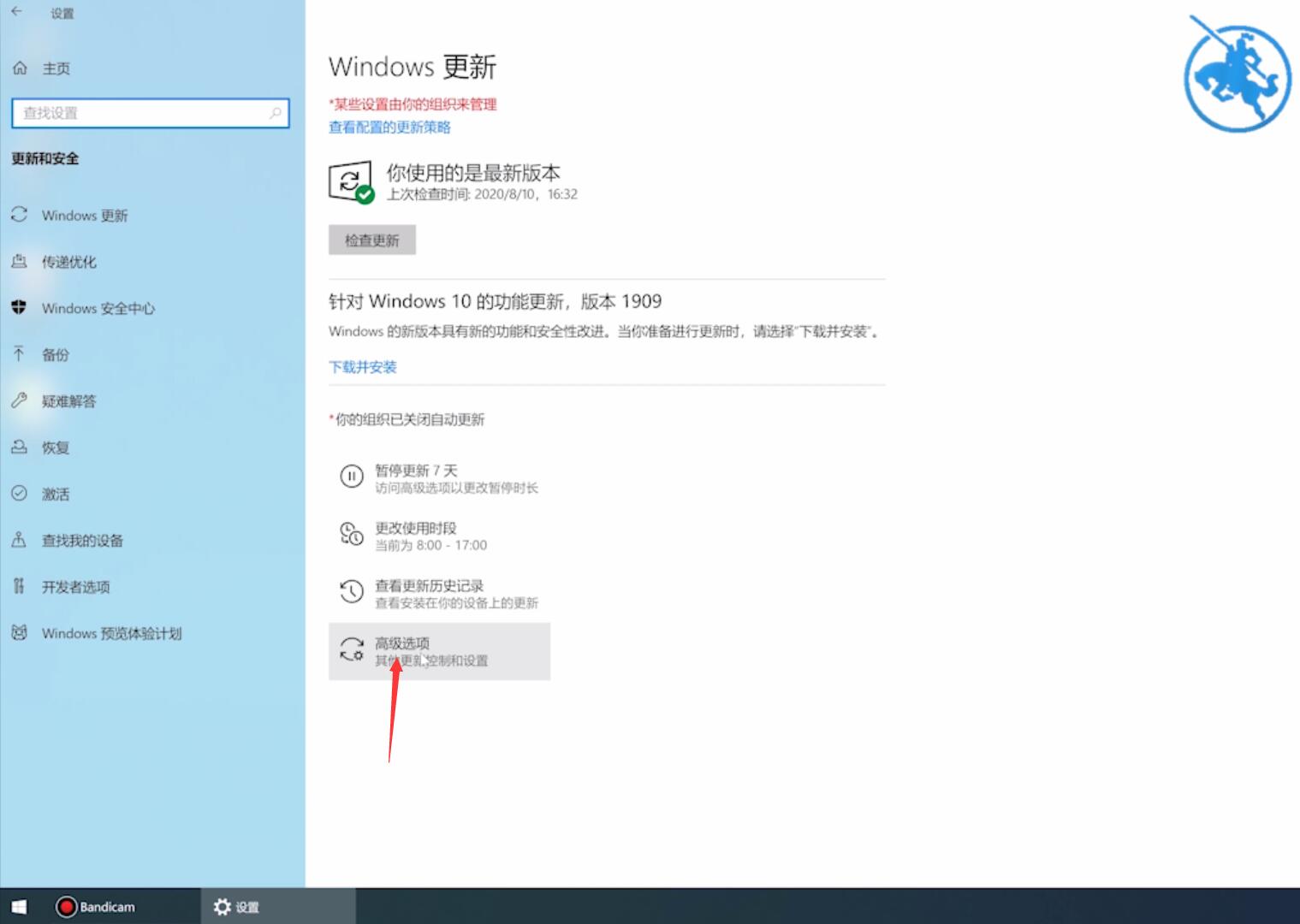Open the 查看配置的更新策略 link

pos(389,127)
